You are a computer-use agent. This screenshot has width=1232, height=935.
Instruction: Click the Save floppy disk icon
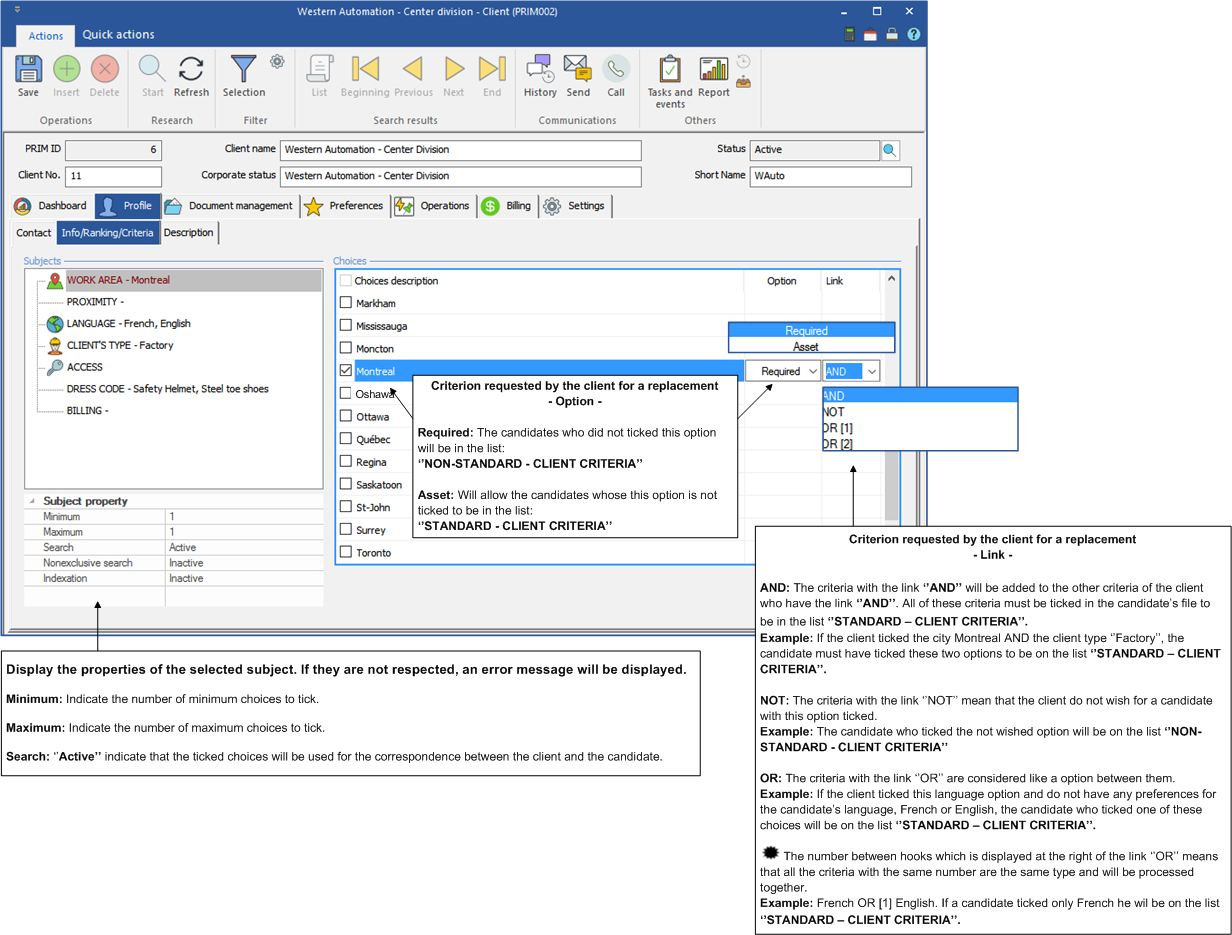click(x=28, y=69)
